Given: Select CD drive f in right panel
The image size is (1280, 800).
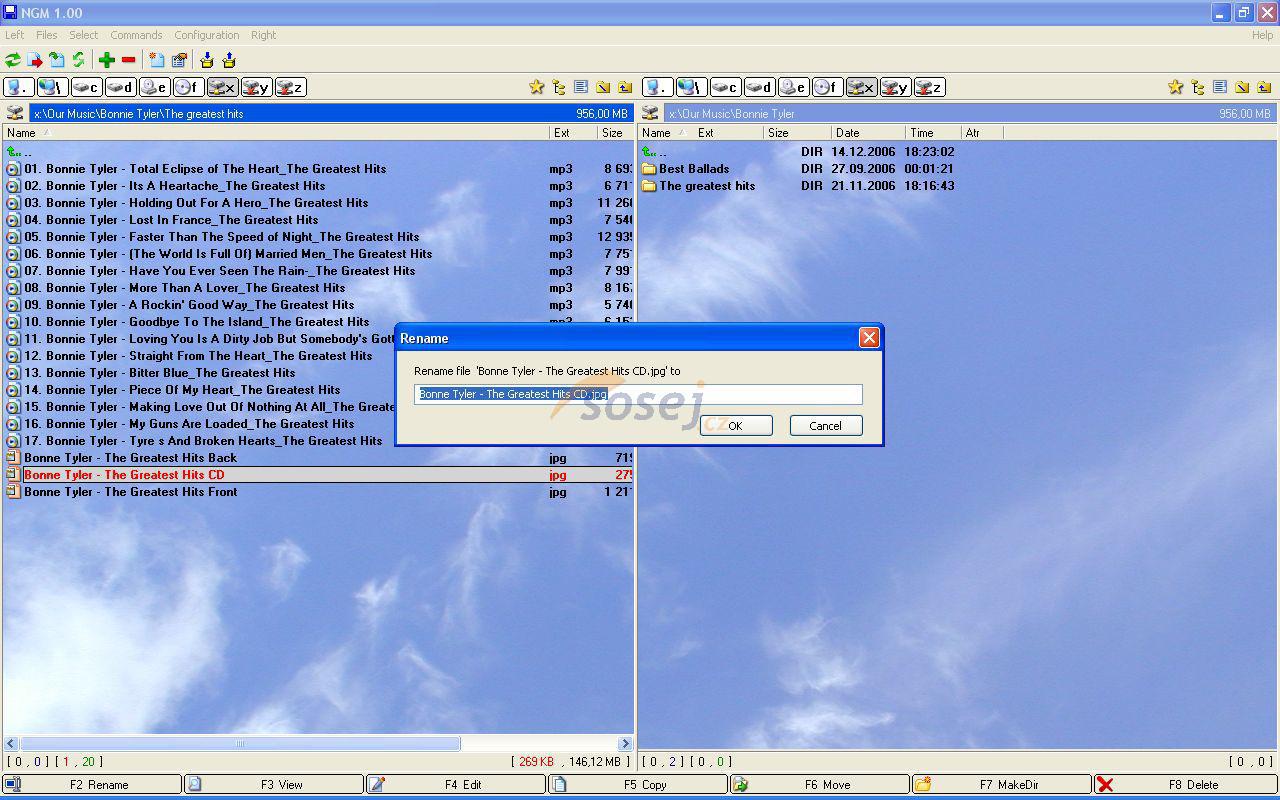Looking at the screenshot, I should tap(827, 87).
